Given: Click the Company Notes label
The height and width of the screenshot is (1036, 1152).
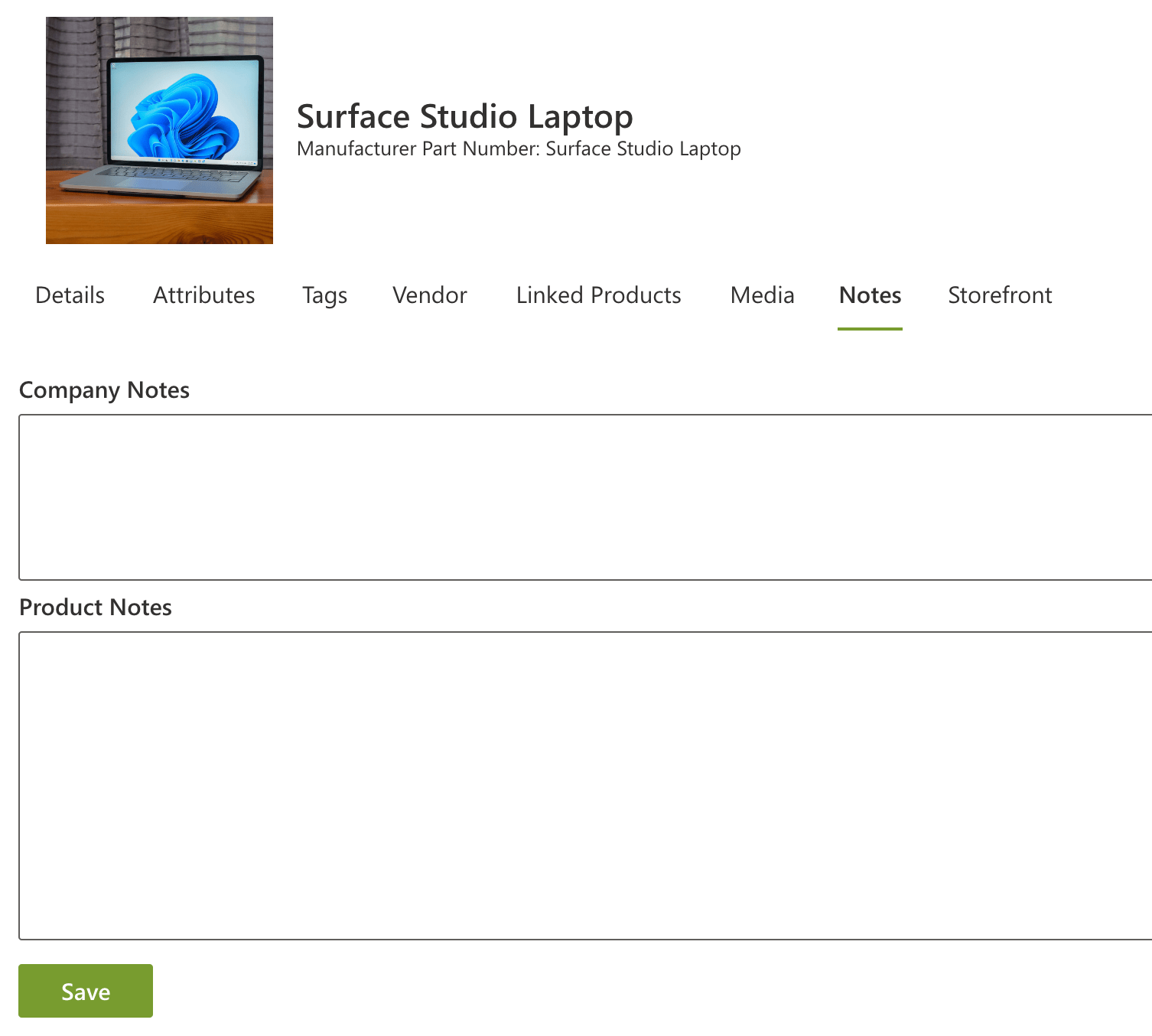Looking at the screenshot, I should [x=104, y=390].
